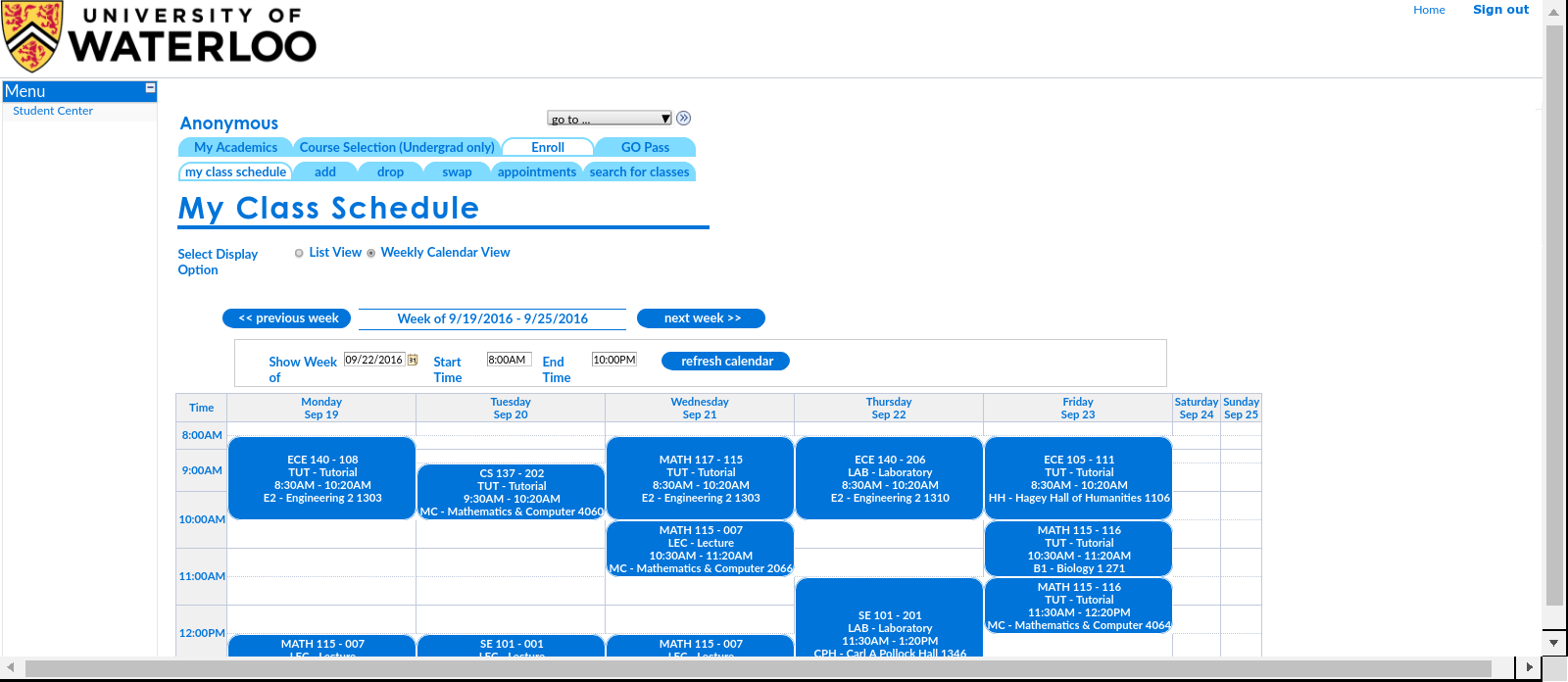
Task: Select the 'my class schedule' subtab
Action: [235, 171]
